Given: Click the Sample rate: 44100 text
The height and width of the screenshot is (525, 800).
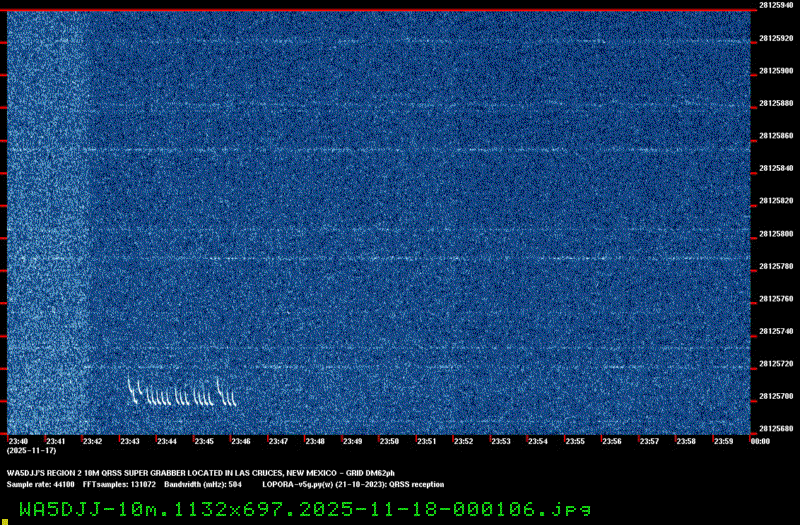Looking at the screenshot, I should pos(40,485).
